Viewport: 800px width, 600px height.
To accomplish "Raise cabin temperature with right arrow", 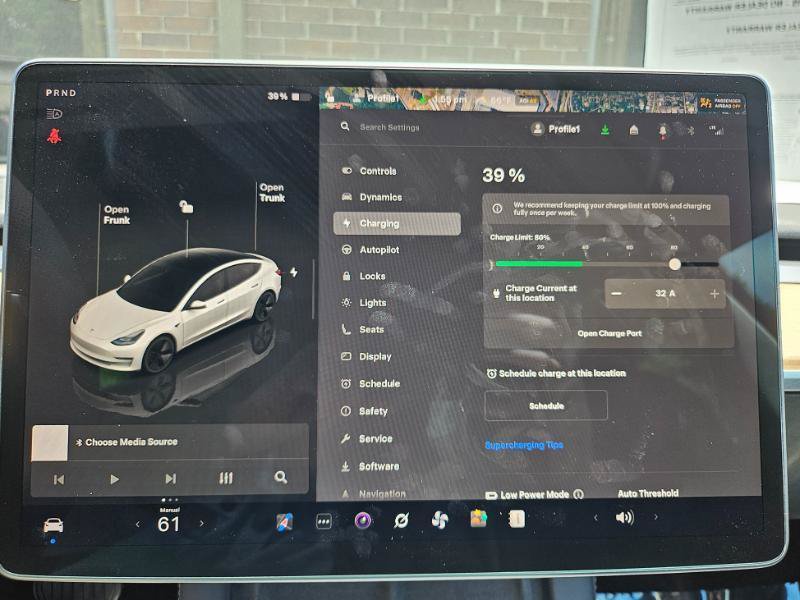I will coord(202,523).
